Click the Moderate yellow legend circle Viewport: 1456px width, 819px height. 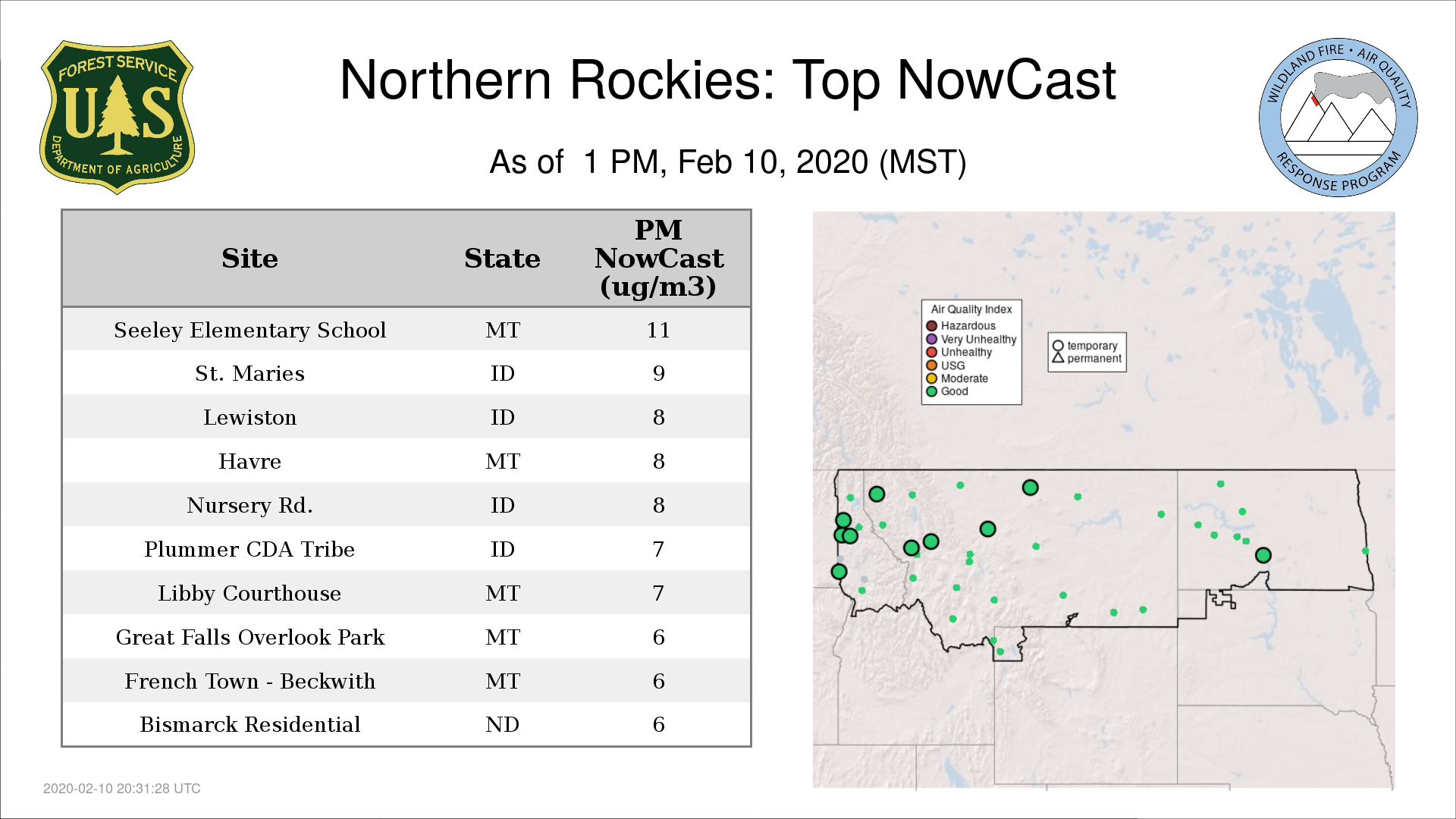931,378
